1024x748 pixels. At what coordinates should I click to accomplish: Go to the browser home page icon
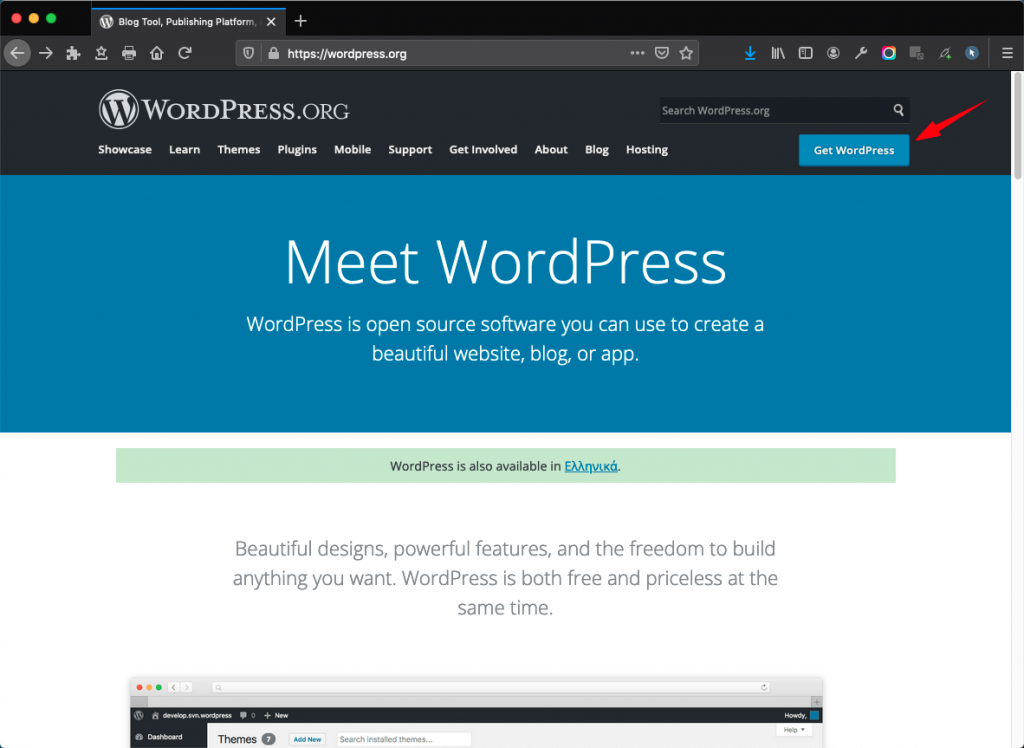click(x=157, y=54)
